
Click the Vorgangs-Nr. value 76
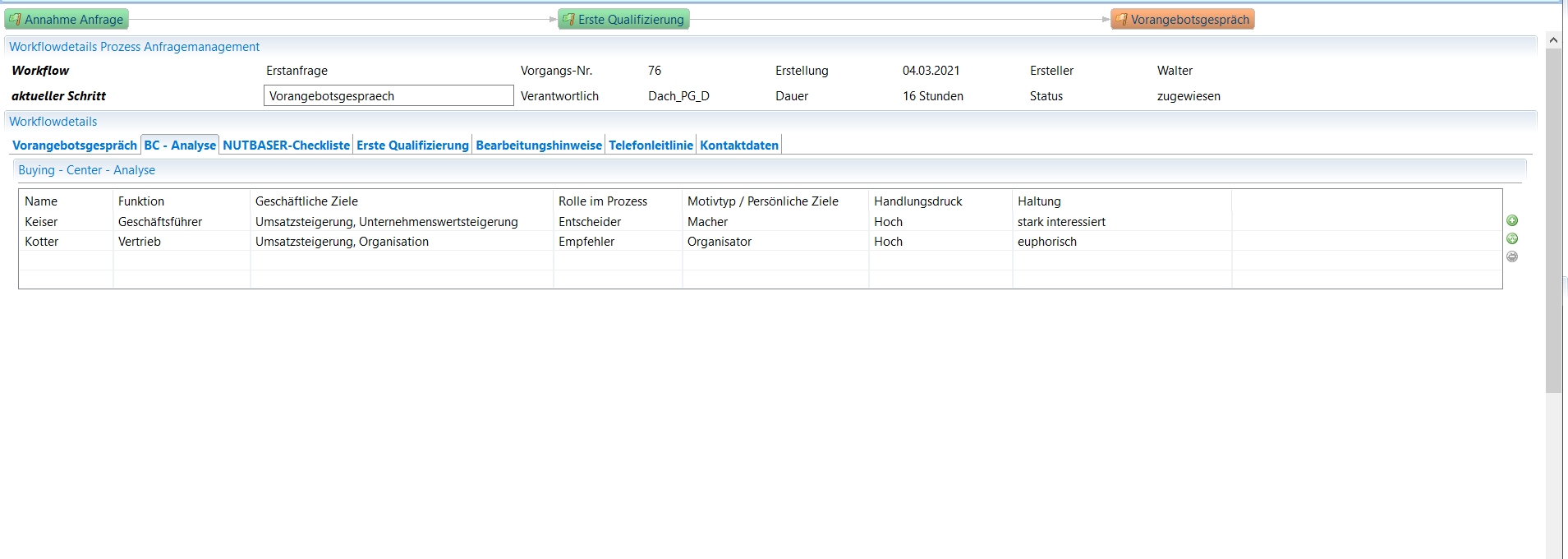[655, 71]
